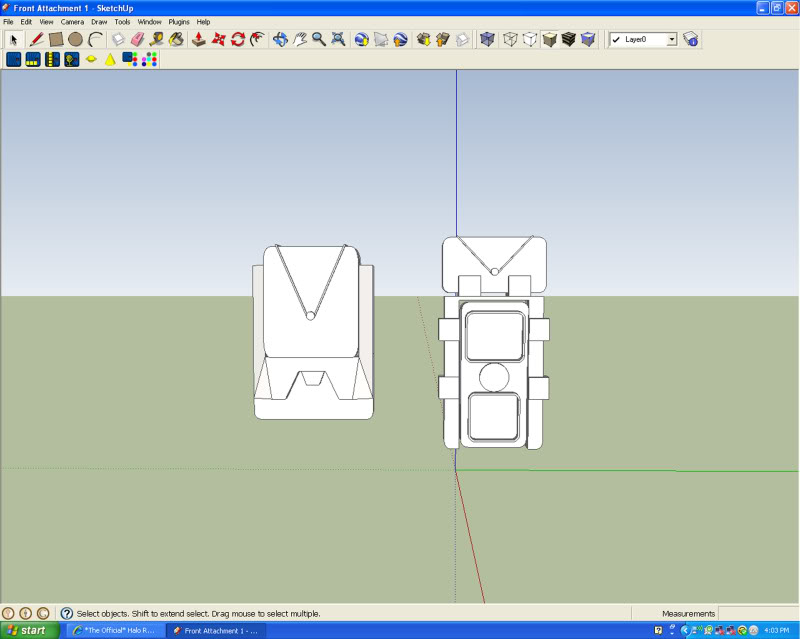
Task: Click the Get Current View Google Earth icon
Action: pyautogui.click(x=362, y=39)
